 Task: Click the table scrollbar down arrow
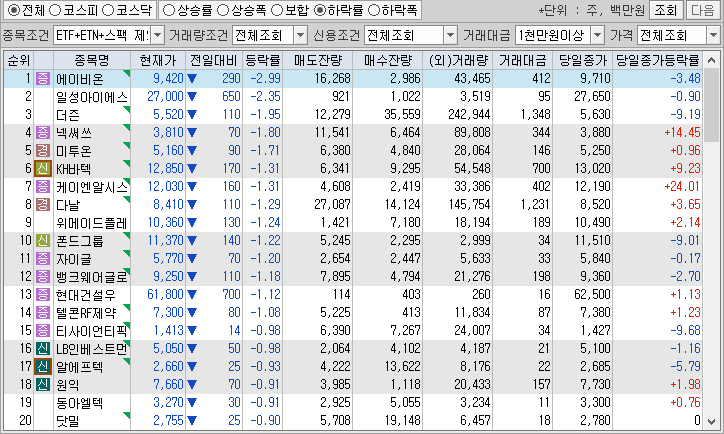712,422
